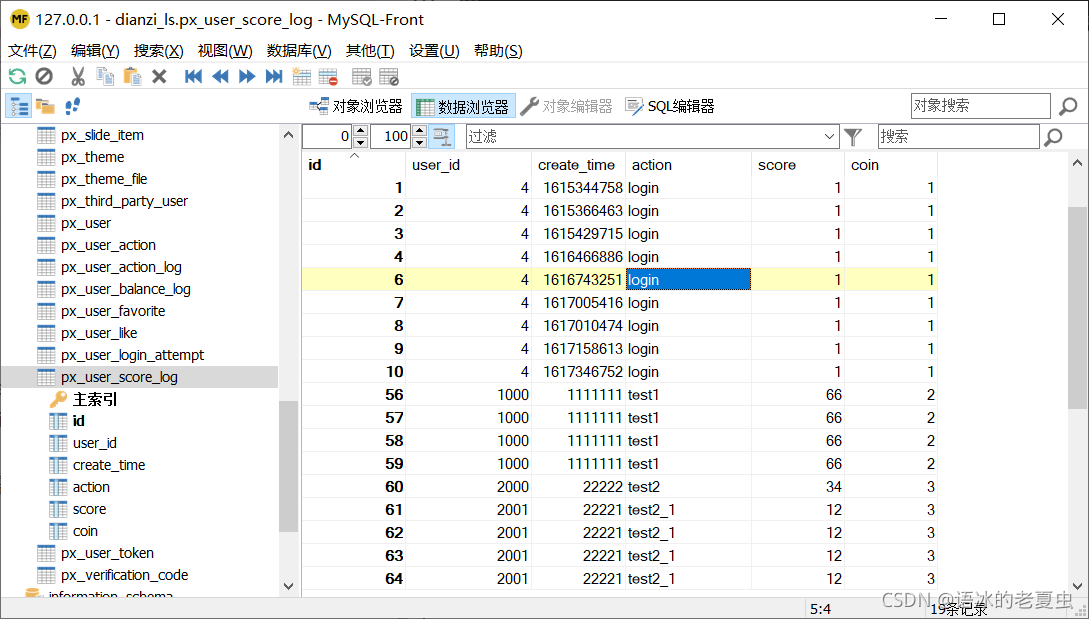This screenshot has height=619, width=1089.
Task: Click the 对象搜索 object search field
Action: pos(980,106)
